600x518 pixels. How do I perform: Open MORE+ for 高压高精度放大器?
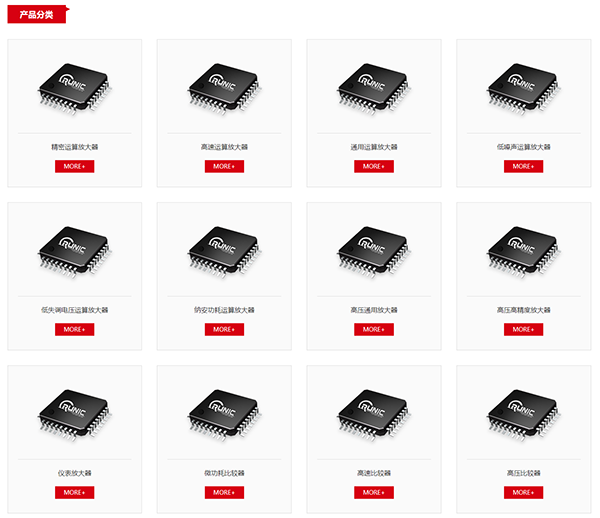[523, 329]
